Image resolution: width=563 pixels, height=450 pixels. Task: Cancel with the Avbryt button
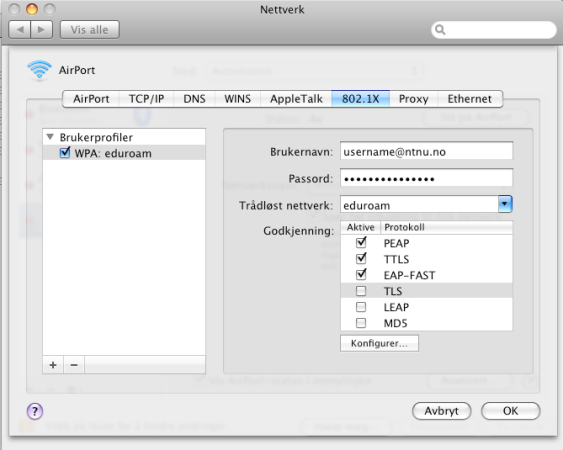click(x=441, y=411)
